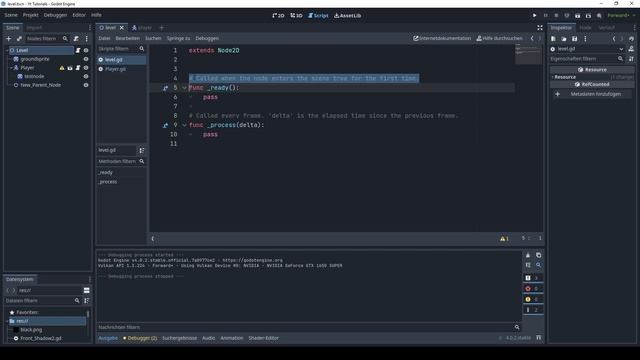Viewport: 640px width, 360px height.
Task: Run the current scene
Action: point(578,16)
